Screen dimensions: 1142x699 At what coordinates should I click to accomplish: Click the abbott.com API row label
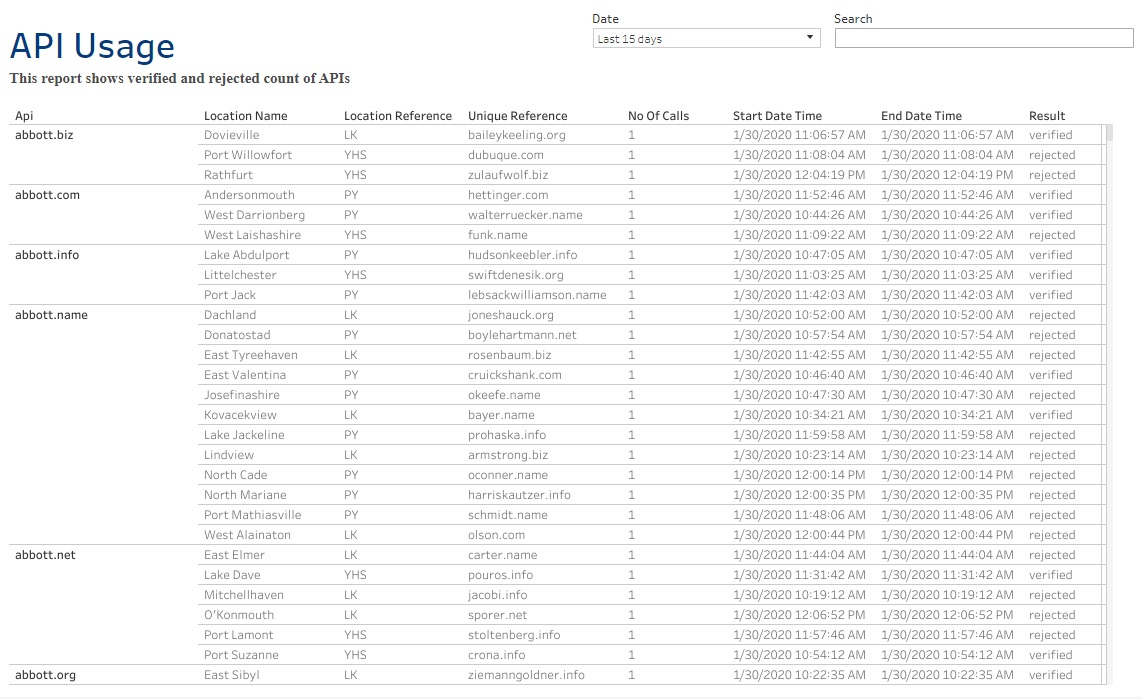click(x=47, y=195)
